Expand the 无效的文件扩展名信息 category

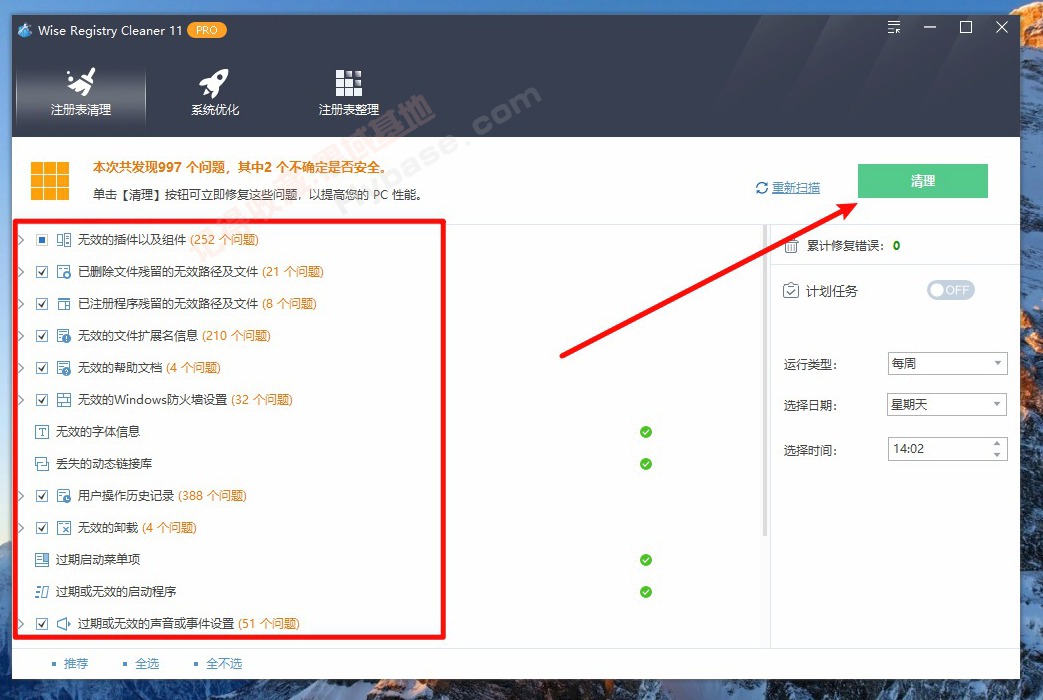[x=24, y=335]
